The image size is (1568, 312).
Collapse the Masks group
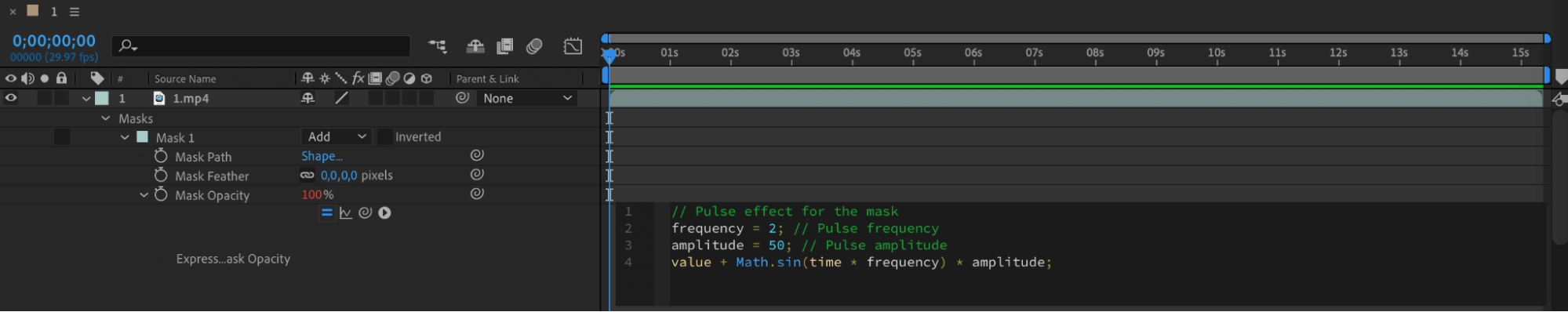coord(106,118)
